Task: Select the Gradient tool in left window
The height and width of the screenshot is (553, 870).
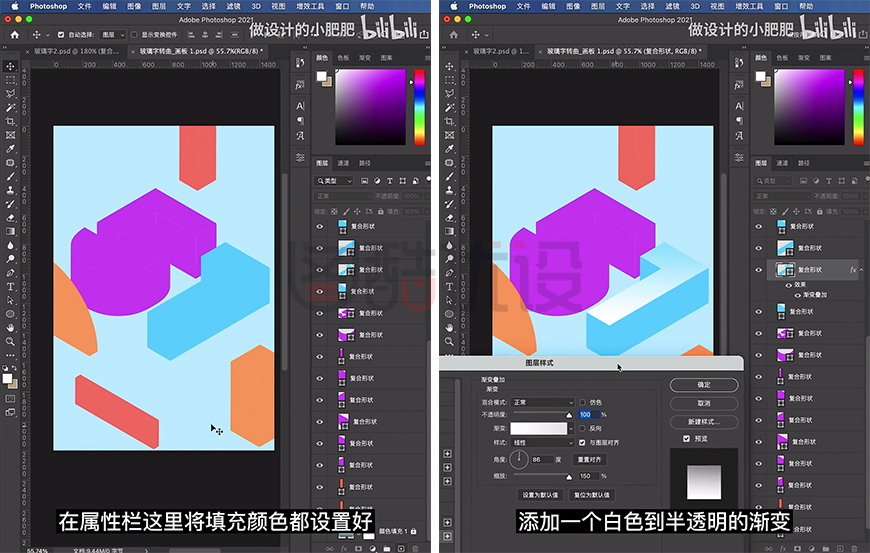Action: (x=10, y=232)
